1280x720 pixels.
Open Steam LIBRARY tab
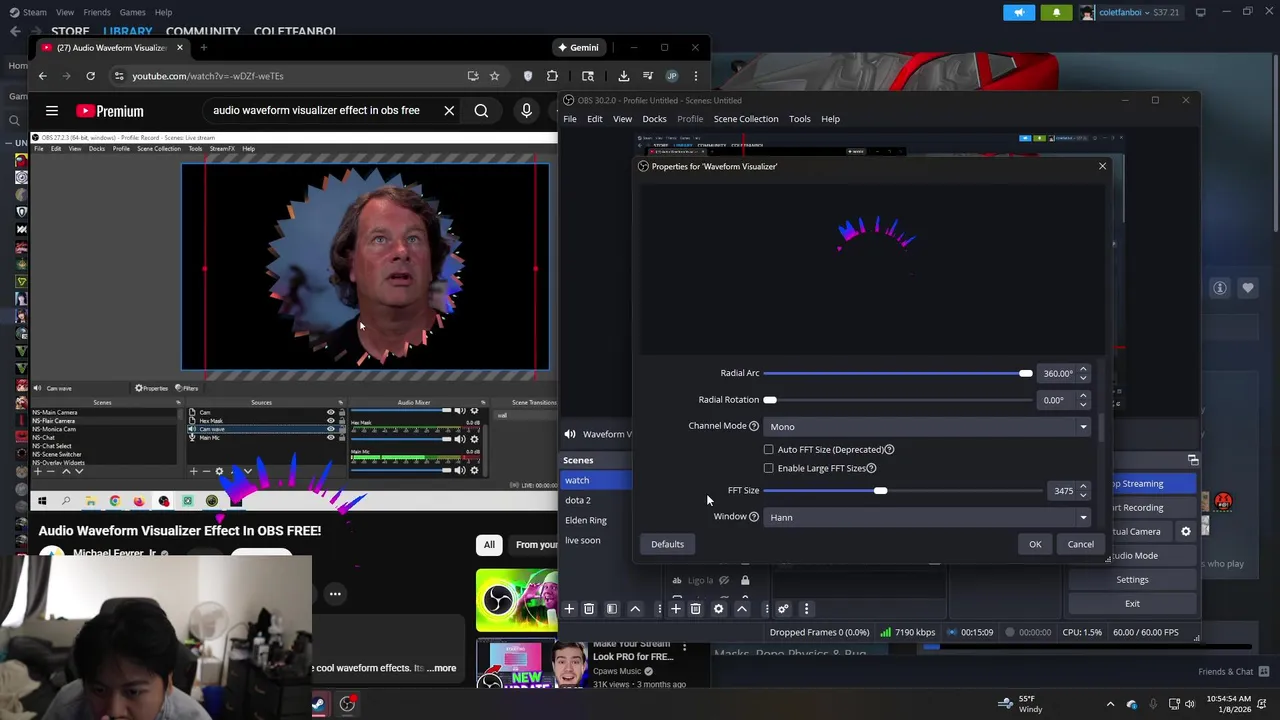click(128, 31)
